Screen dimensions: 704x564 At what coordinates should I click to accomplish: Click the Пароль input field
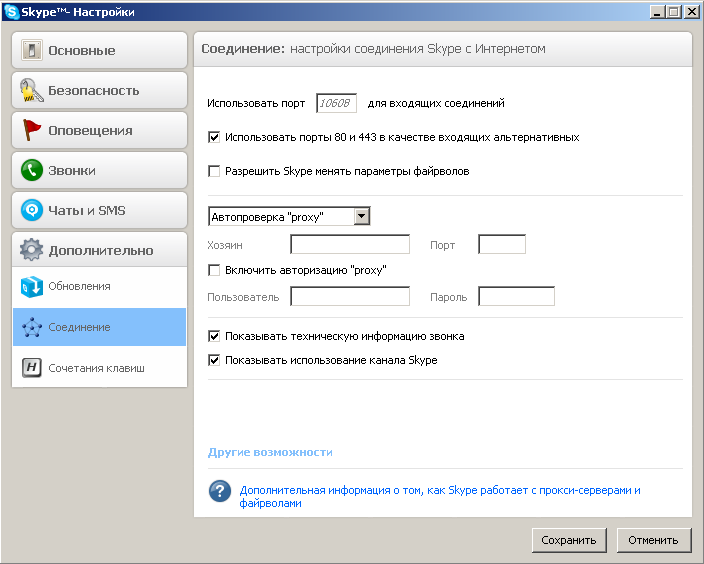click(516, 296)
